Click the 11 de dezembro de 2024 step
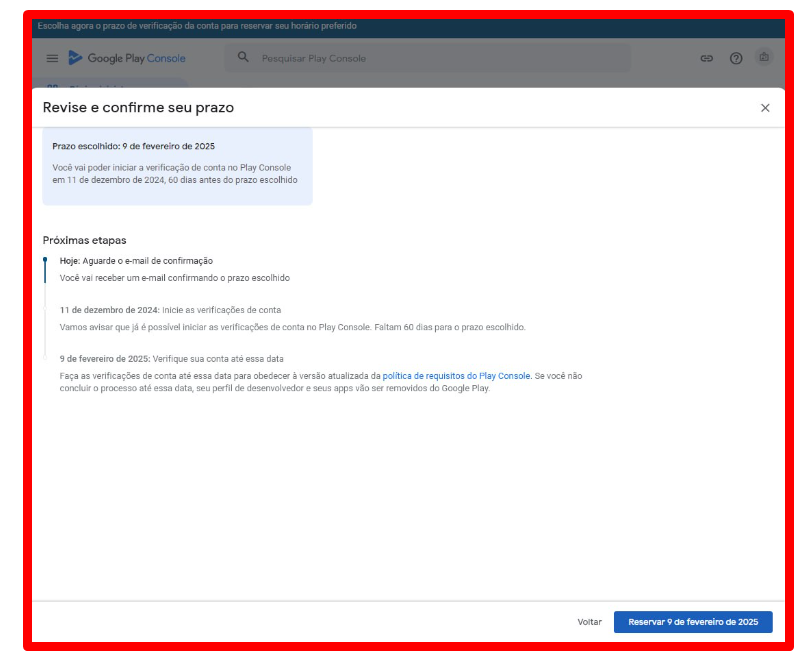The image size is (811, 659). (x=170, y=311)
